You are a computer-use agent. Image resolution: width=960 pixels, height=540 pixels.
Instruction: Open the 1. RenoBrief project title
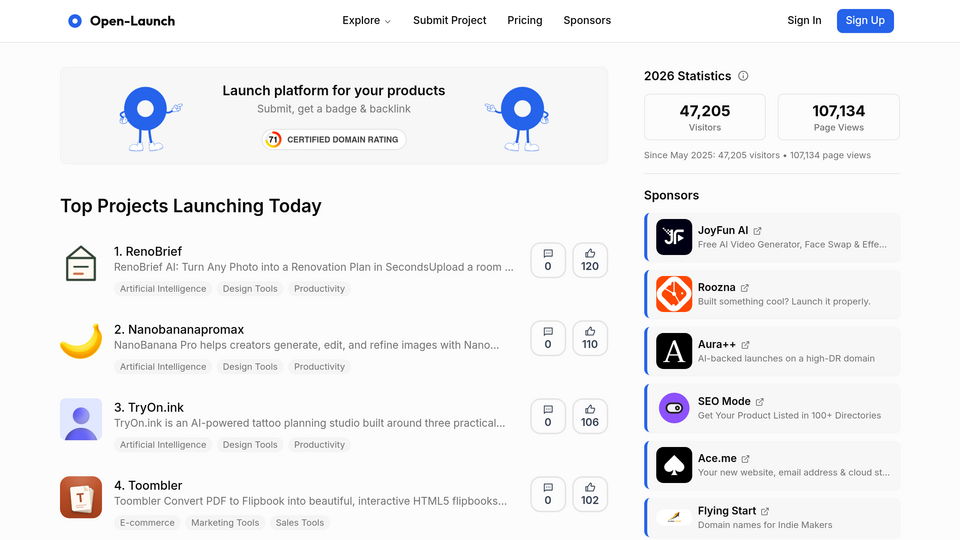point(148,251)
